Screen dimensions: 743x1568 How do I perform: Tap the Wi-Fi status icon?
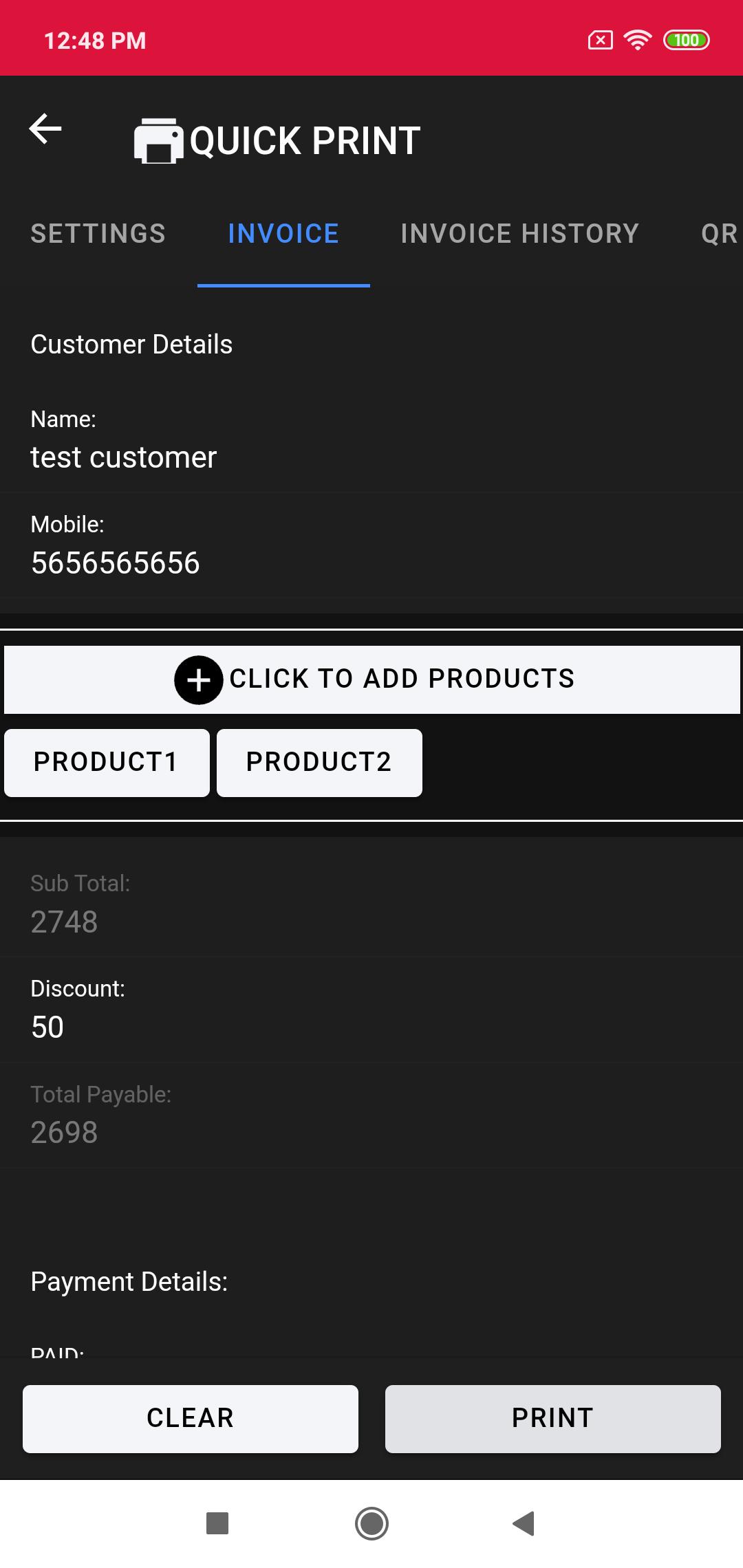pyautogui.click(x=638, y=40)
